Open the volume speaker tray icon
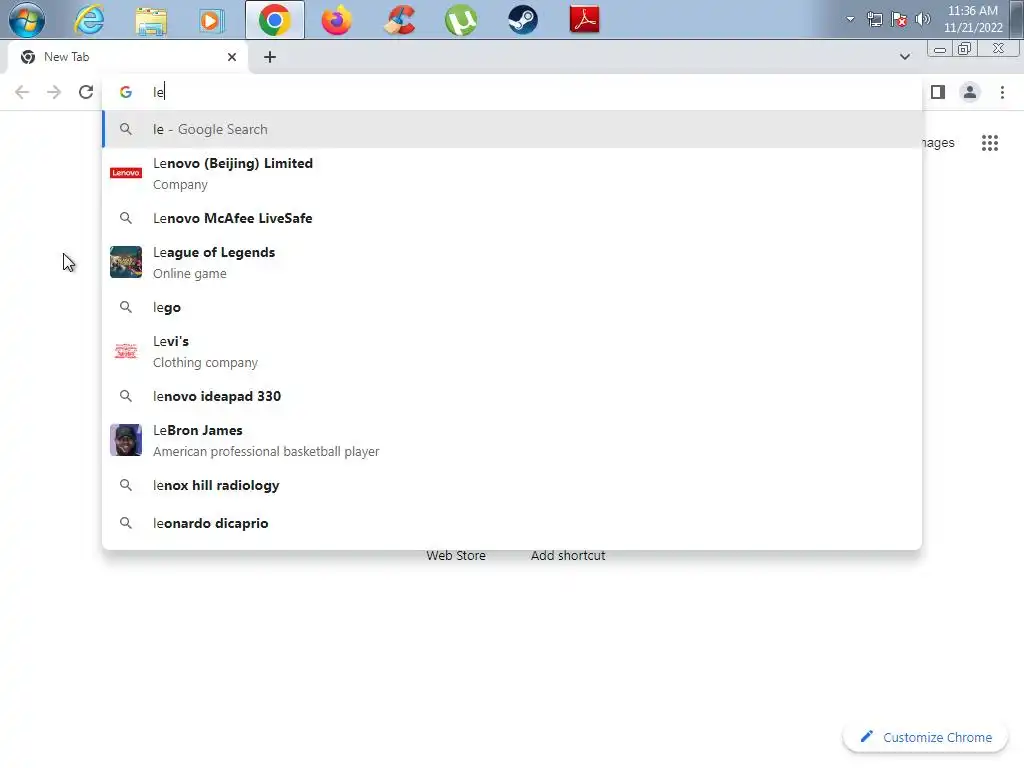 (923, 19)
